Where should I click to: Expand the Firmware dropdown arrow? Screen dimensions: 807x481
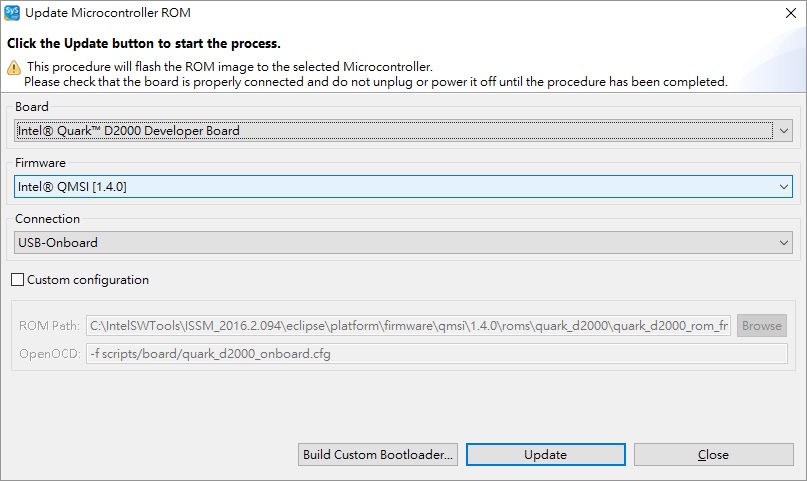[x=784, y=187]
